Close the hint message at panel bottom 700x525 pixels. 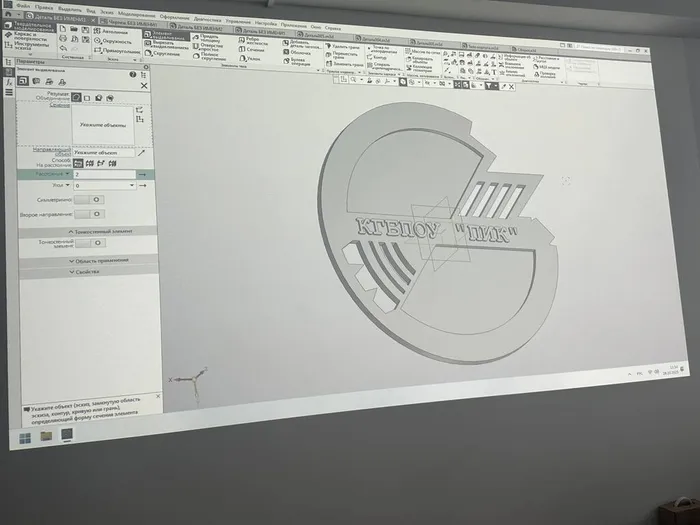pos(158,396)
